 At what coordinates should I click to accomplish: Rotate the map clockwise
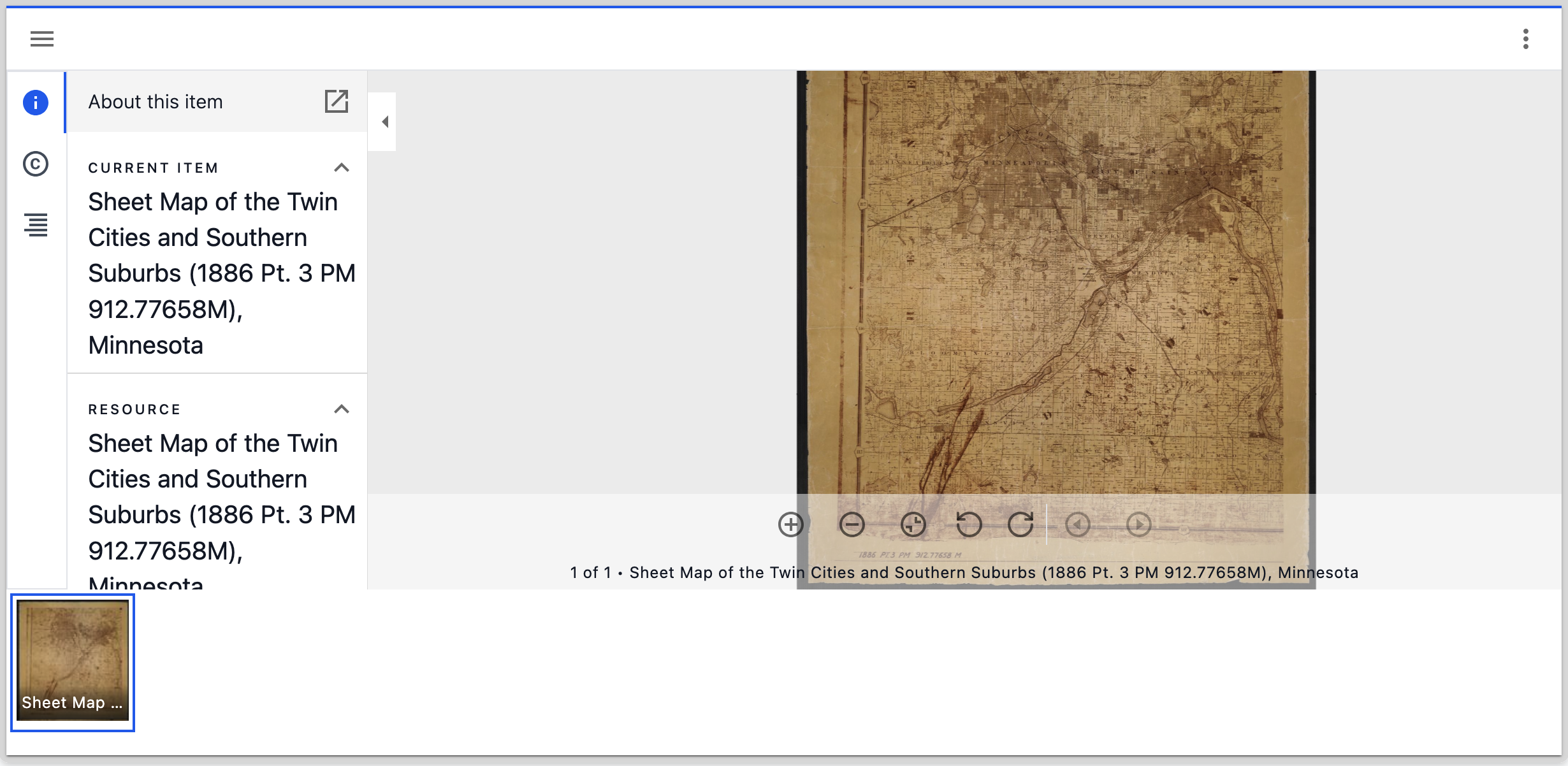1020,524
